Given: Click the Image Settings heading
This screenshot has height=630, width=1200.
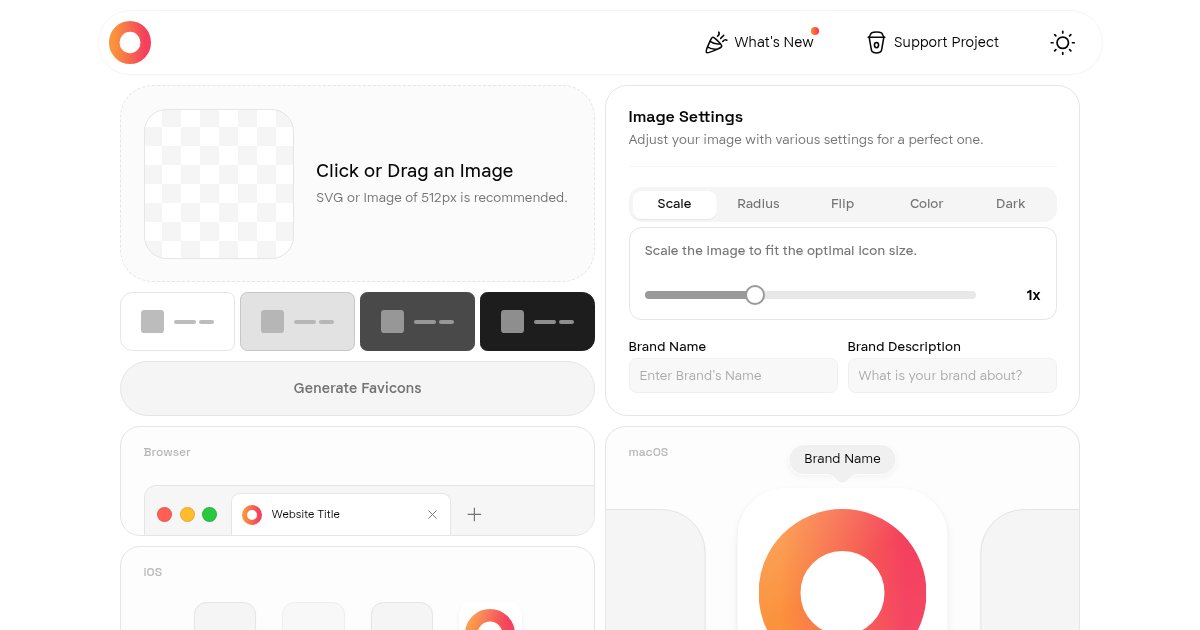Looking at the screenshot, I should tap(686, 117).
